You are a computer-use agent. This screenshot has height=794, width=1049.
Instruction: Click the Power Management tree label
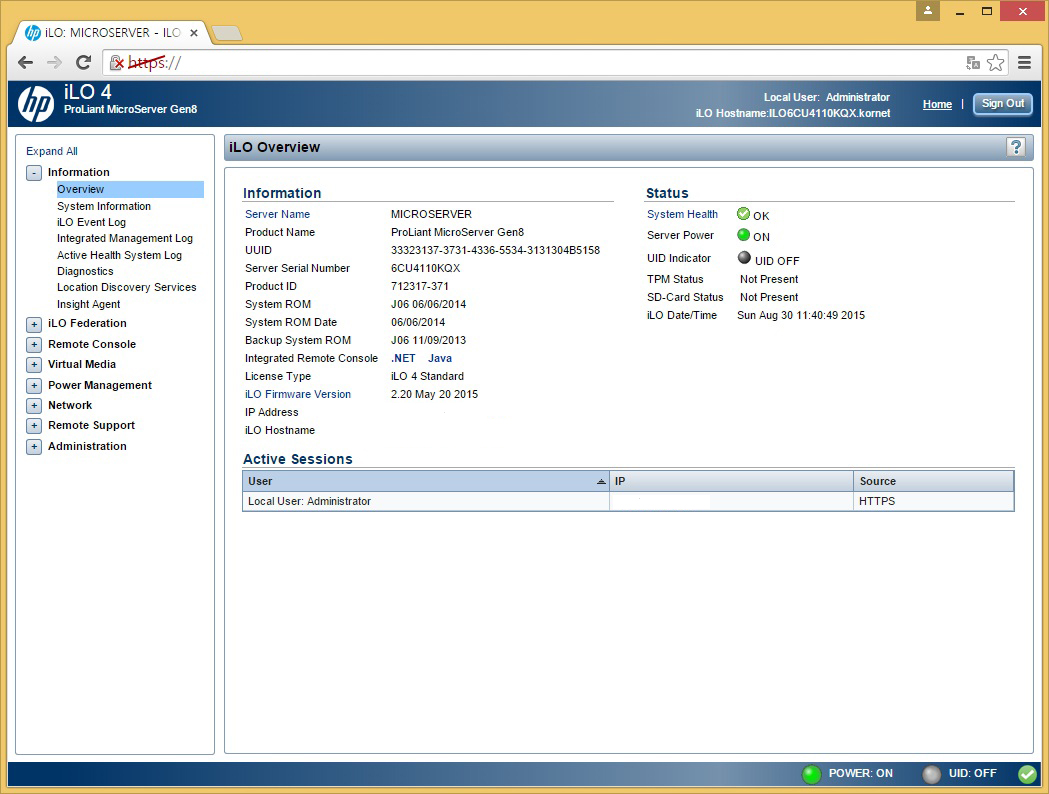[x=100, y=385]
